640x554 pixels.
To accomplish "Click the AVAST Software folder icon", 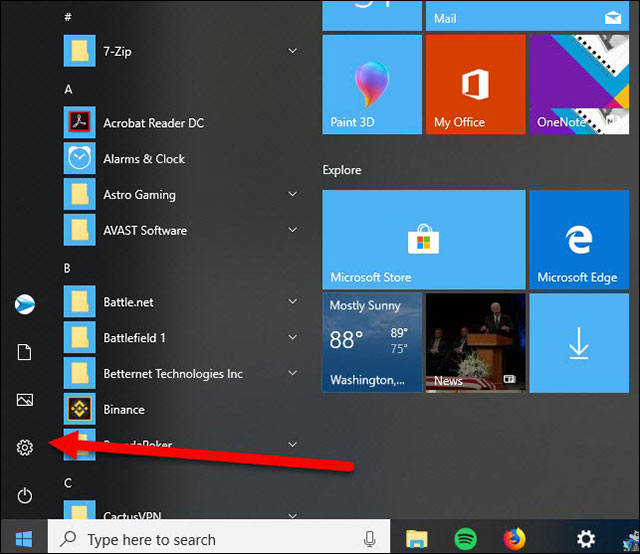I will pyautogui.click(x=80, y=230).
